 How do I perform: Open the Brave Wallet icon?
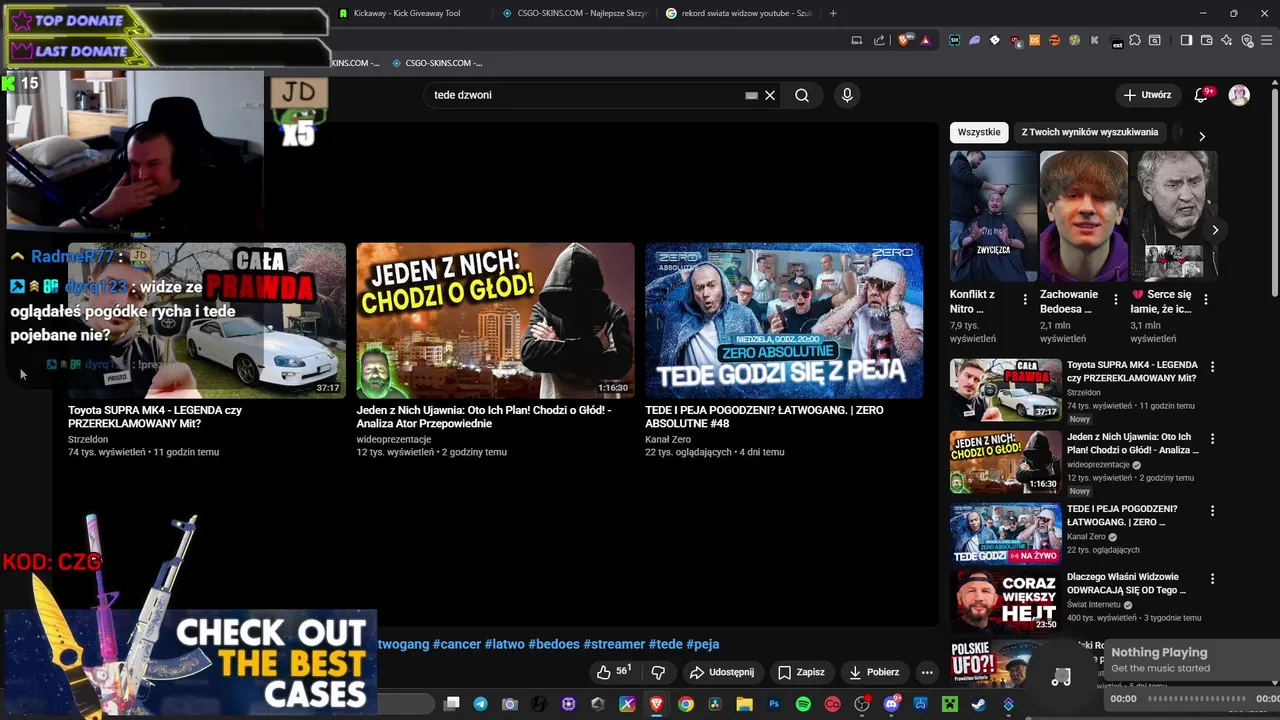(1207, 40)
